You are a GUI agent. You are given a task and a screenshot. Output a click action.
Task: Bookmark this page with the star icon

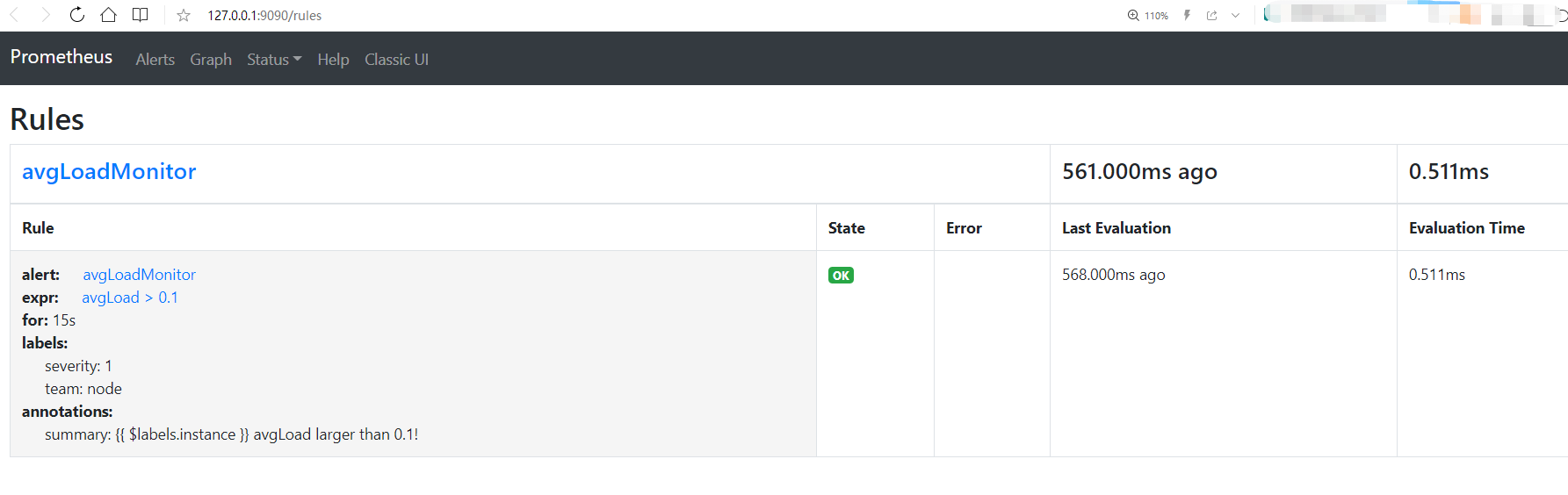(184, 16)
